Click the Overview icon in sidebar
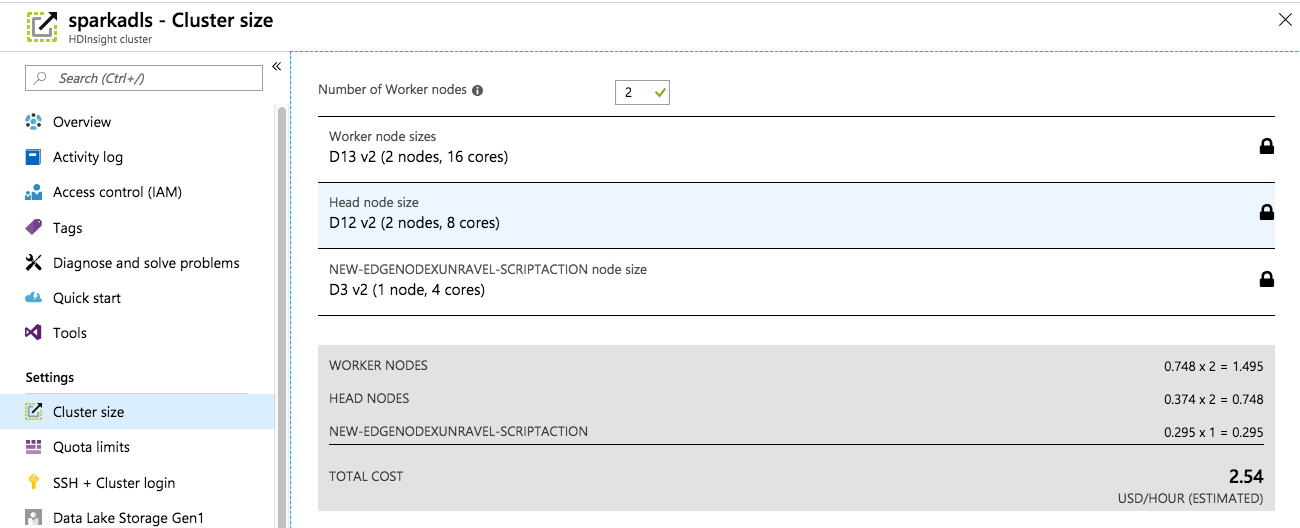This screenshot has width=1300, height=528. (x=34, y=122)
